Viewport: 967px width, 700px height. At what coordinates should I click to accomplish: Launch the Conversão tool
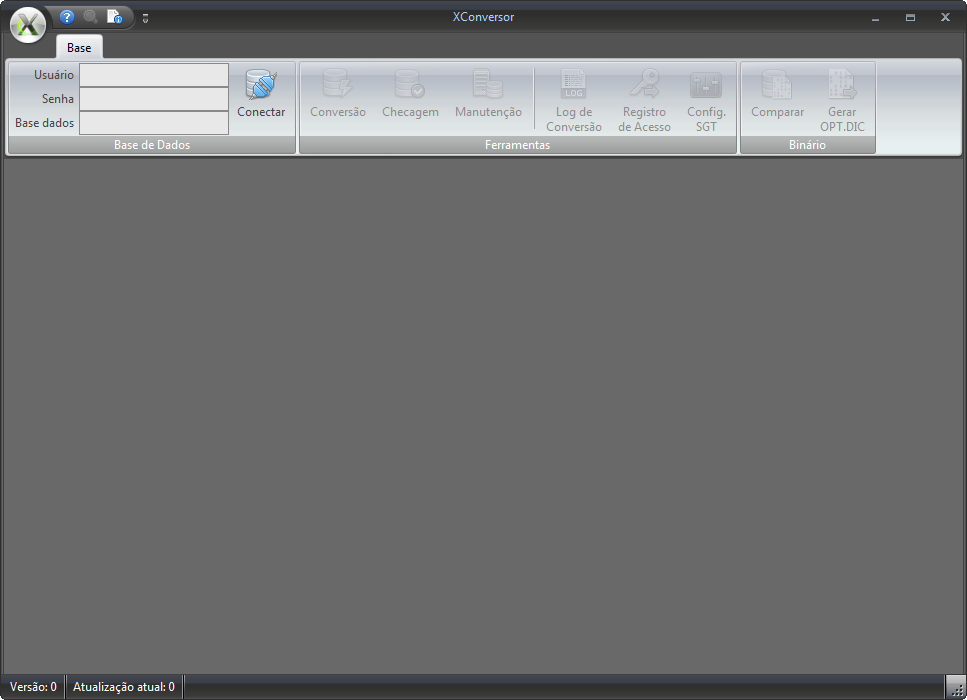point(338,96)
